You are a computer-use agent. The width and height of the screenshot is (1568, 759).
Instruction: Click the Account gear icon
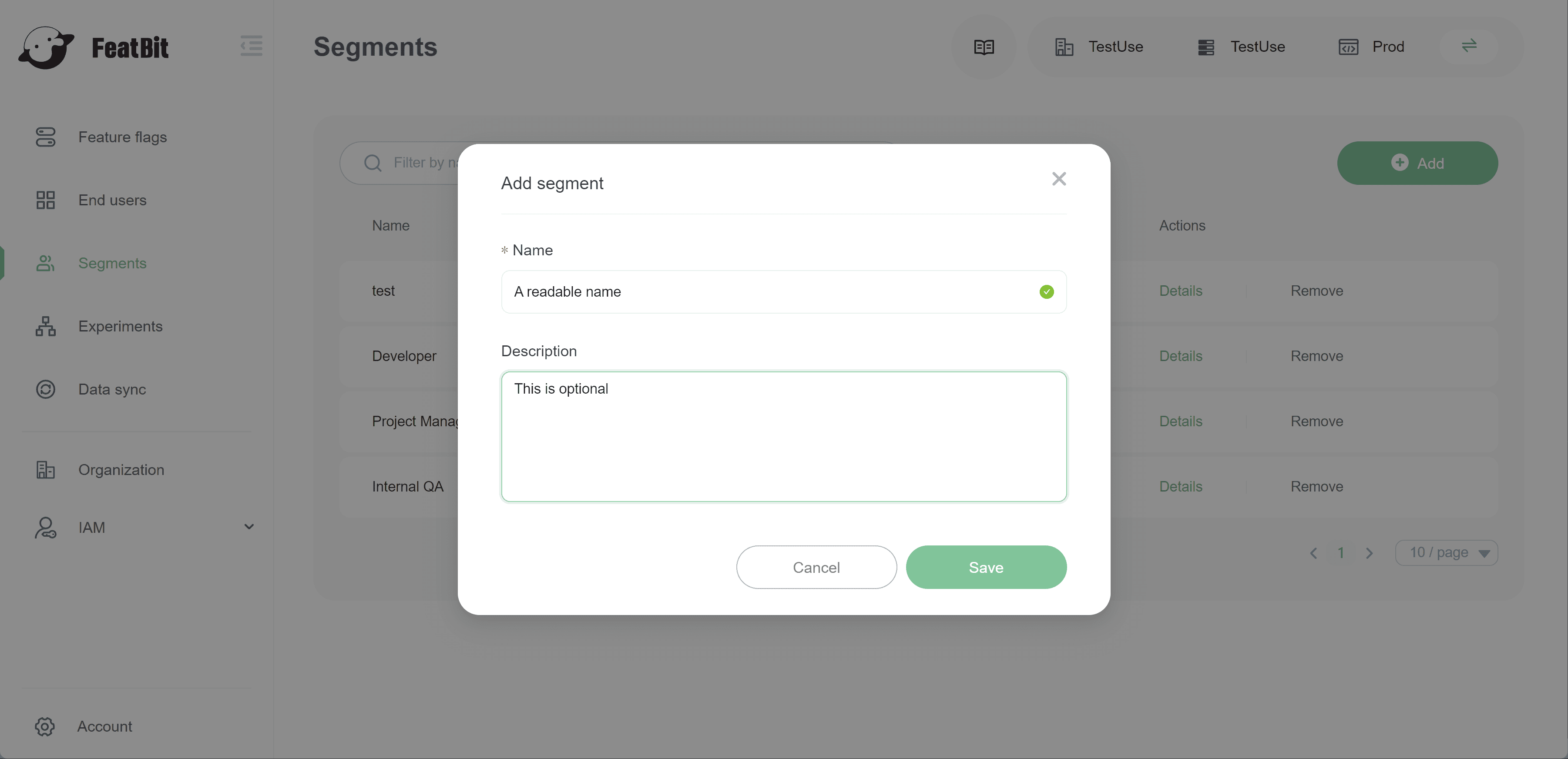[44, 726]
